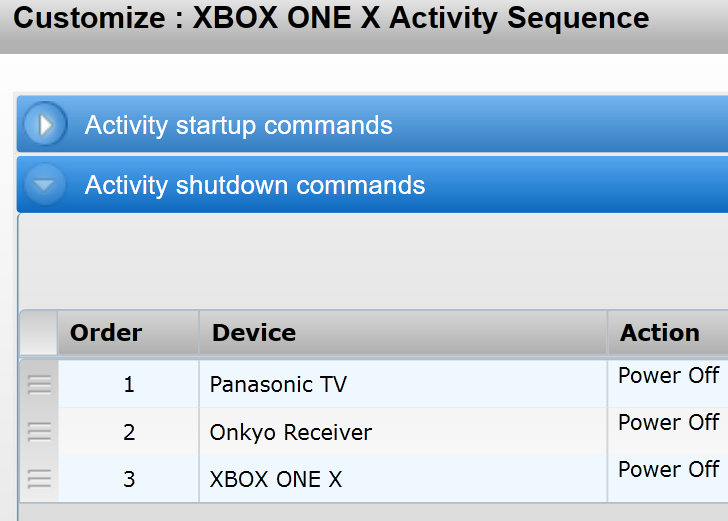Click the Device column header
This screenshot has width=728, height=521.
coord(403,332)
